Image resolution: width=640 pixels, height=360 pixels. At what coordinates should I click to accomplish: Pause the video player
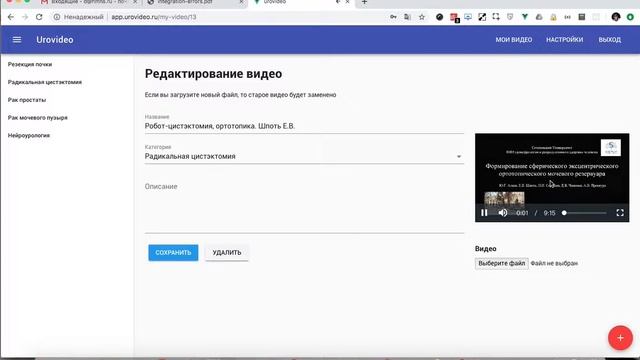point(484,213)
